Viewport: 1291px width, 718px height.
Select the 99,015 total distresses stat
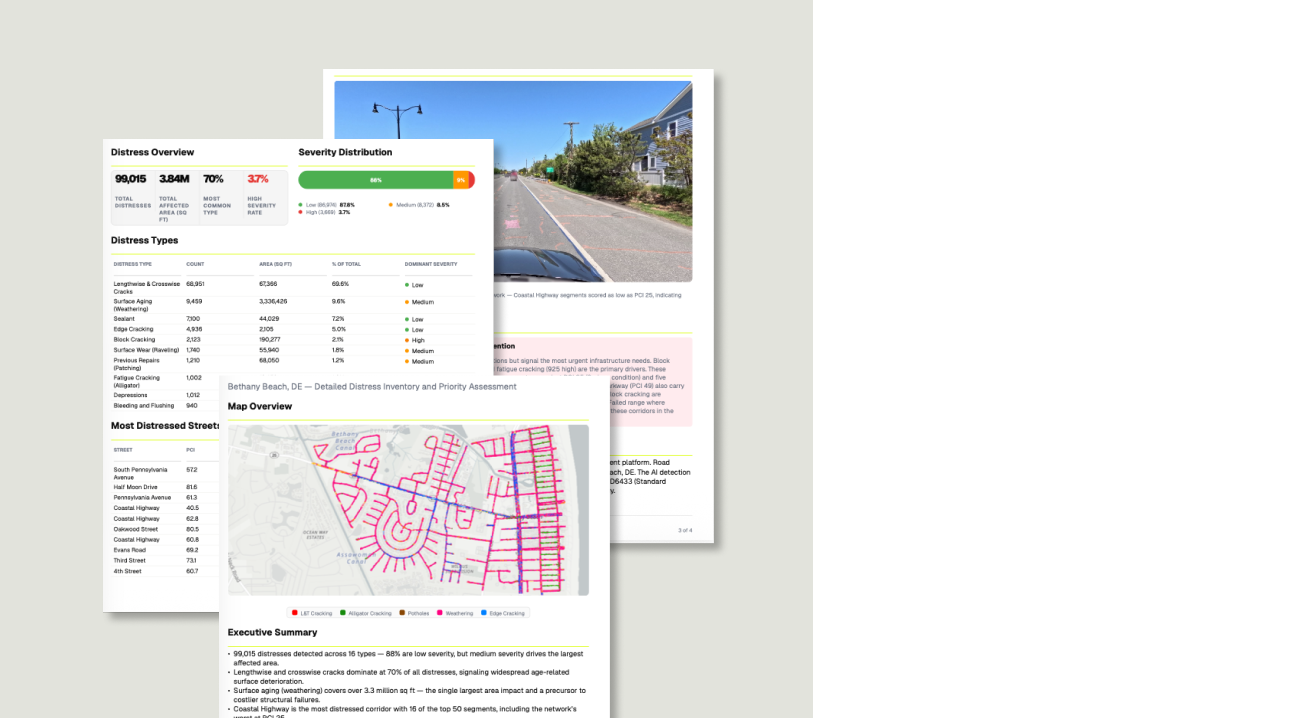coord(130,178)
